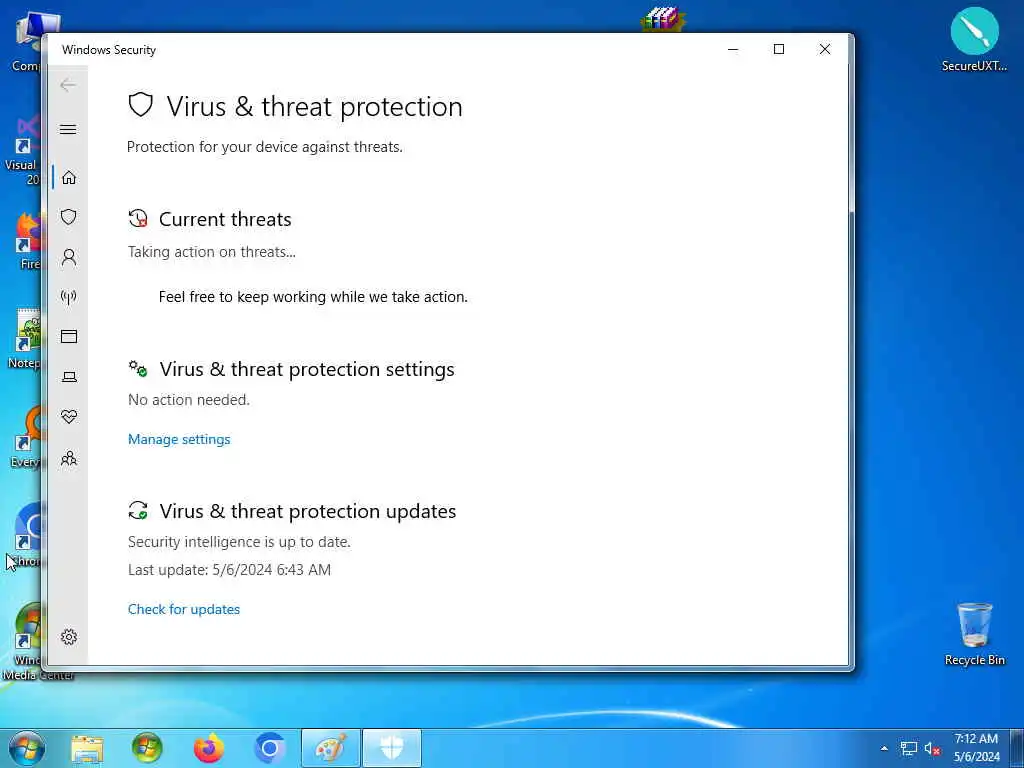This screenshot has width=1024, height=768.
Task: Open File Explorer from the taskbar
Action: (x=87, y=749)
